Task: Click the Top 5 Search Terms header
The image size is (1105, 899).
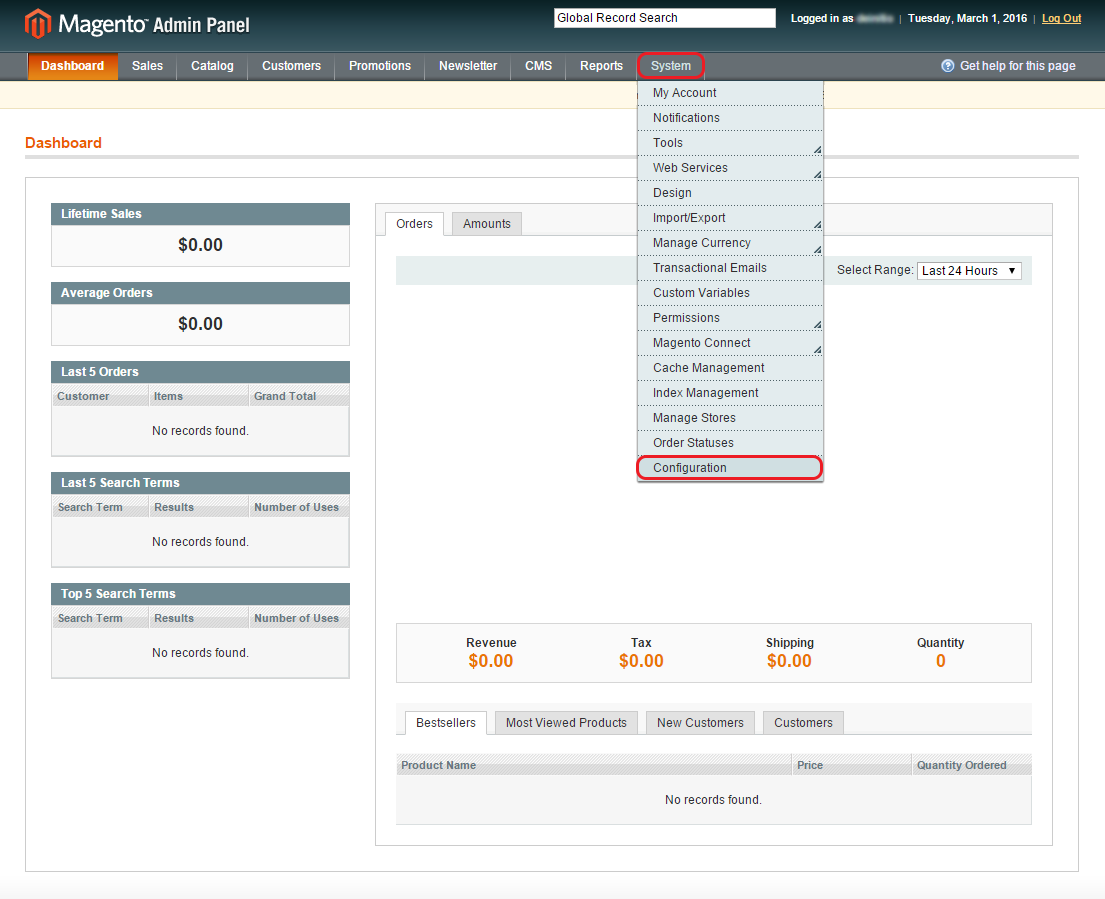Action: pyautogui.click(x=200, y=594)
